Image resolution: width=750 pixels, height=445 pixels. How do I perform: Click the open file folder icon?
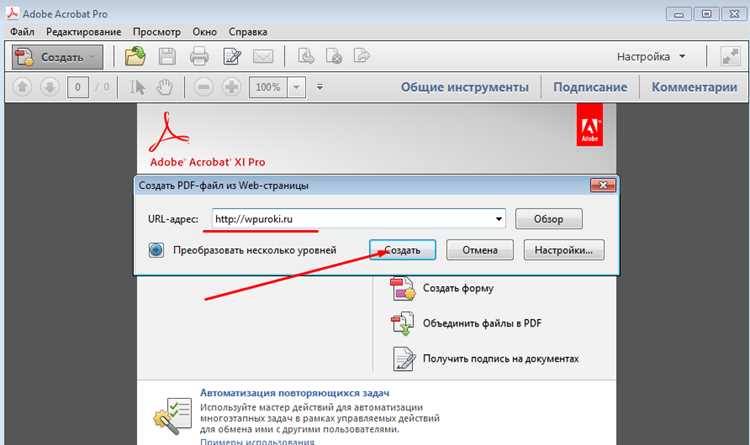click(x=135, y=56)
